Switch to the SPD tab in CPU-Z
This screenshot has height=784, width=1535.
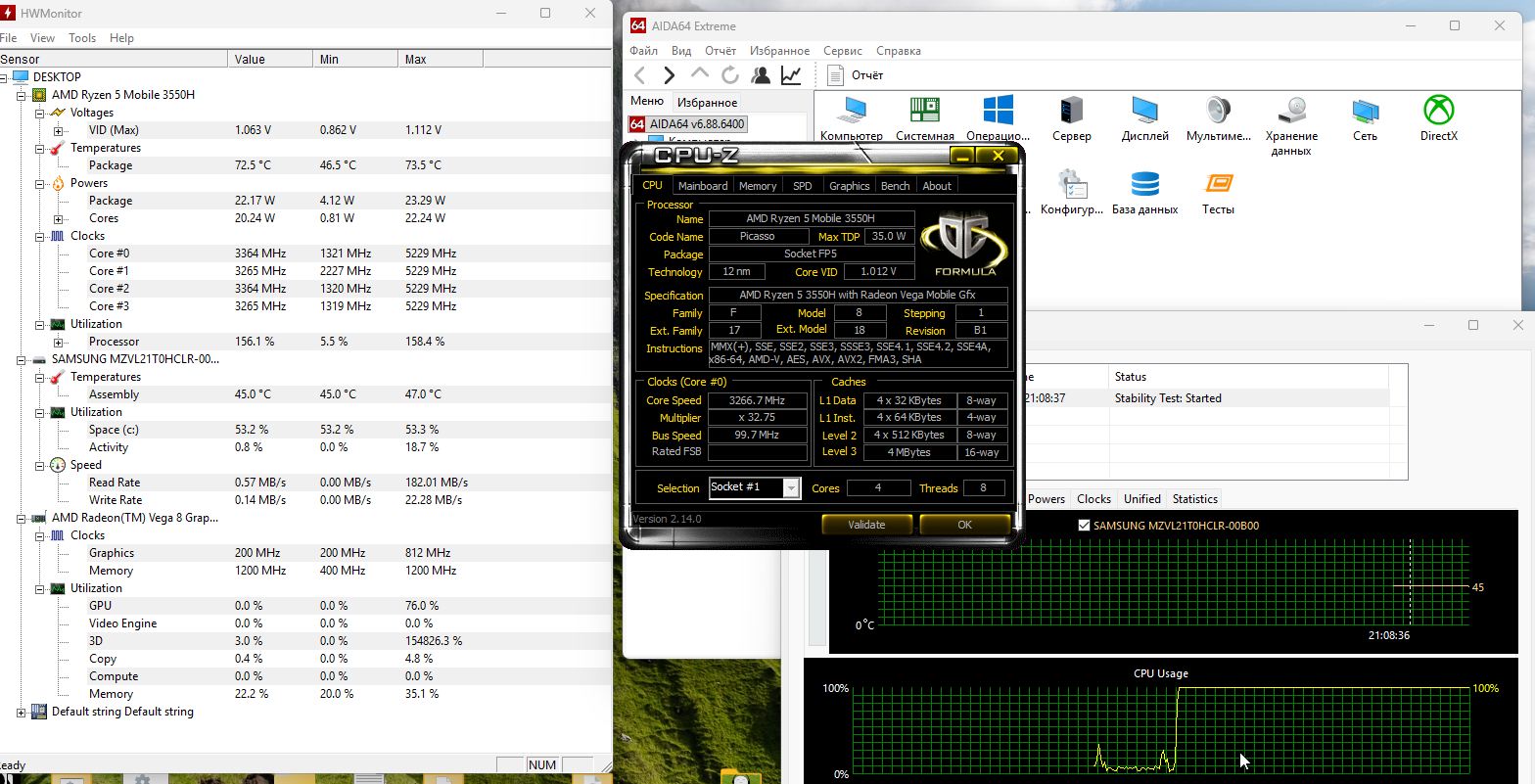[802, 186]
